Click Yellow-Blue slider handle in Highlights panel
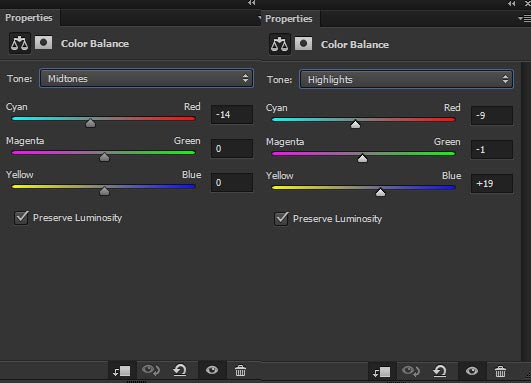Screen dimensions: 531x383 (380, 192)
